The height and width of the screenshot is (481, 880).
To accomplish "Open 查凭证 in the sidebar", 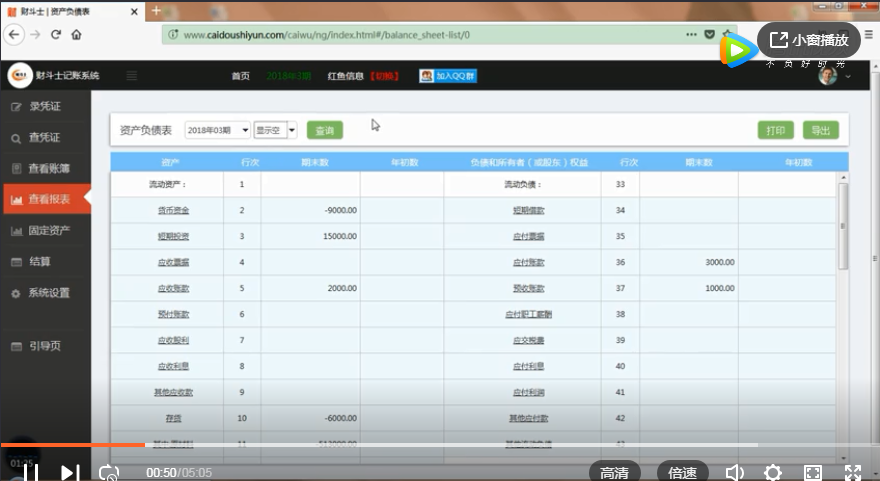I will tap(45, 138).
